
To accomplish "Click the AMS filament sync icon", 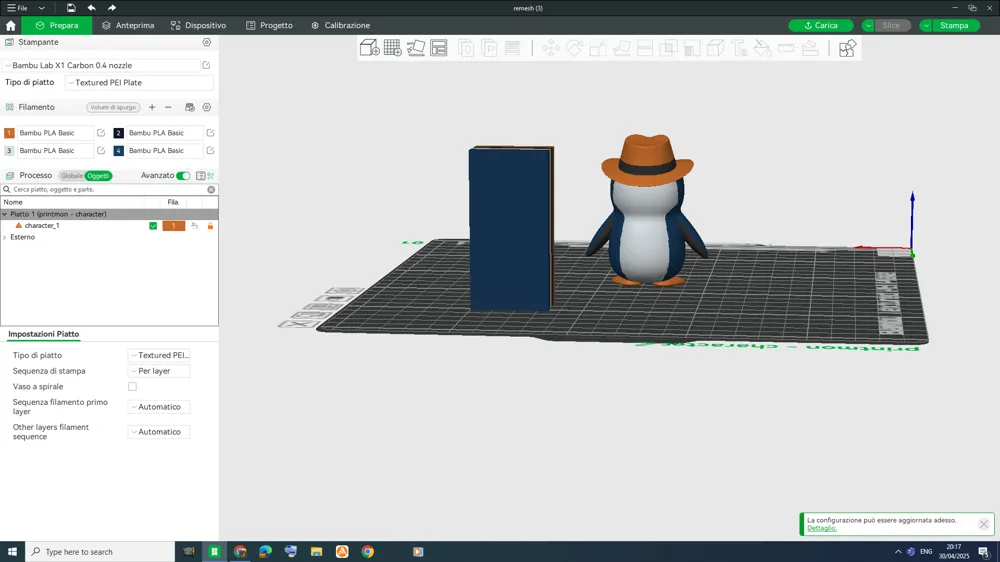I will 189,107.
